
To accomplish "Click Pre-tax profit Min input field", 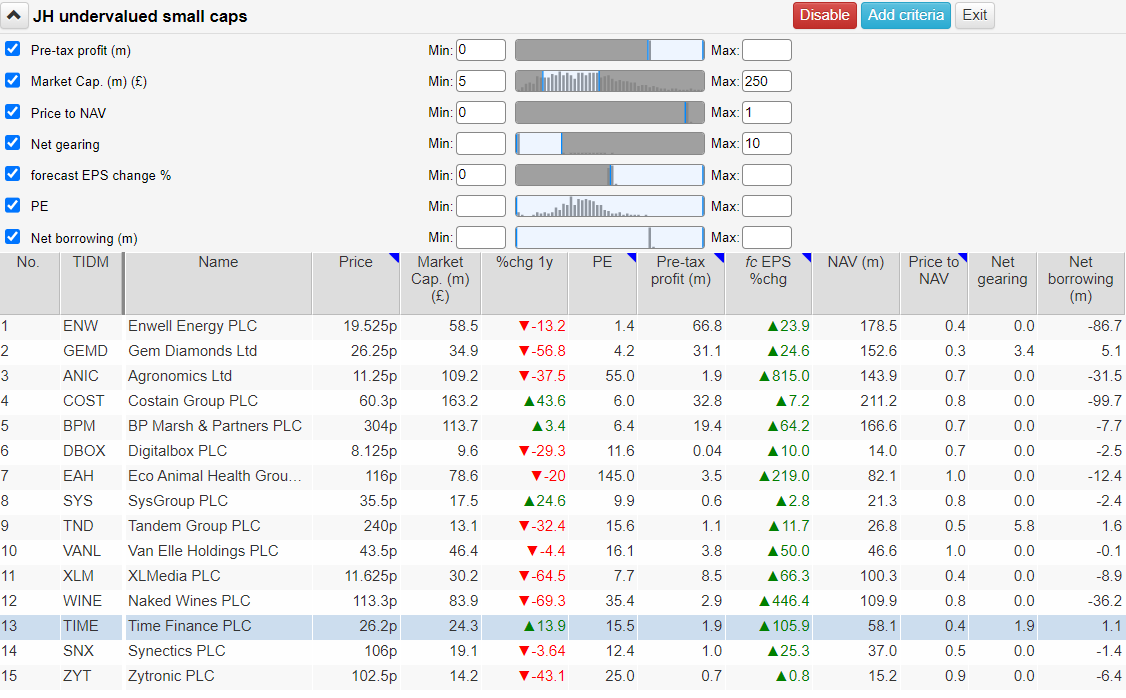I will click(x=480, y=50).
